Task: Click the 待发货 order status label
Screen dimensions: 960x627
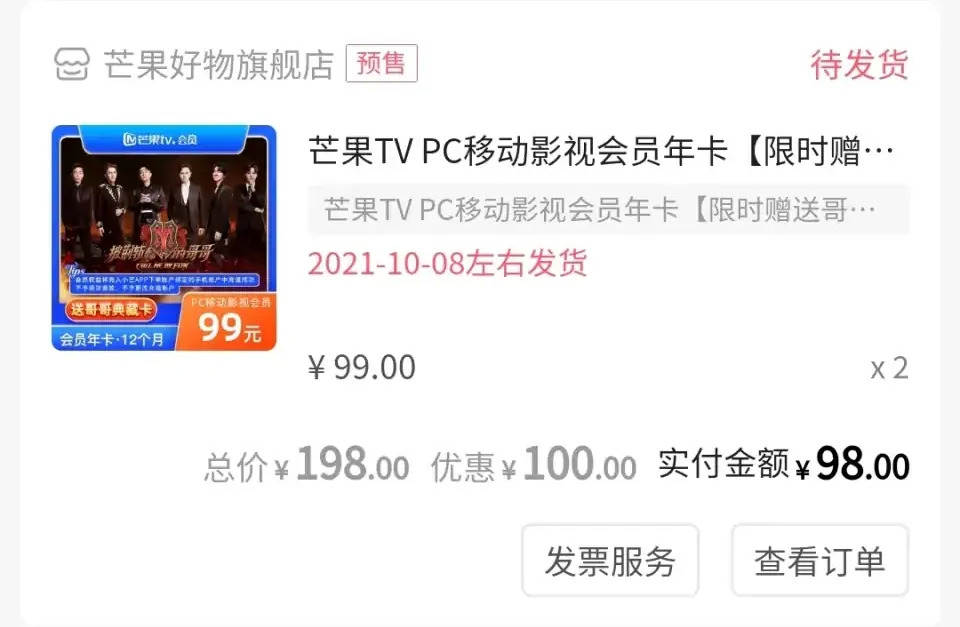Action: (860, 64)
